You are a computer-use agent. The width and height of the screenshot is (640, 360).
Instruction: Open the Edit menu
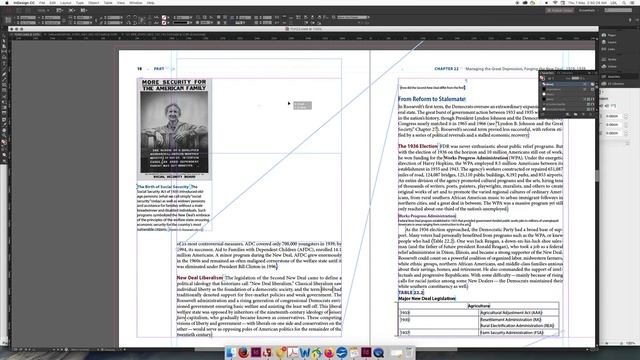point(53,3)
